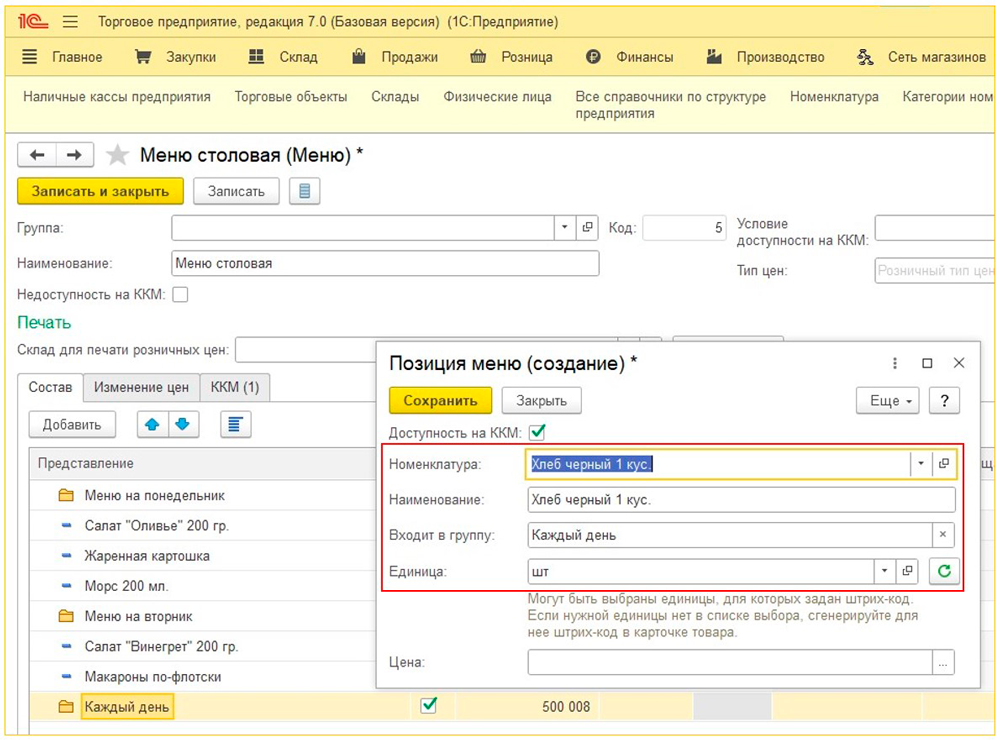Switch to the Изменение цен tab

(141, 387)
